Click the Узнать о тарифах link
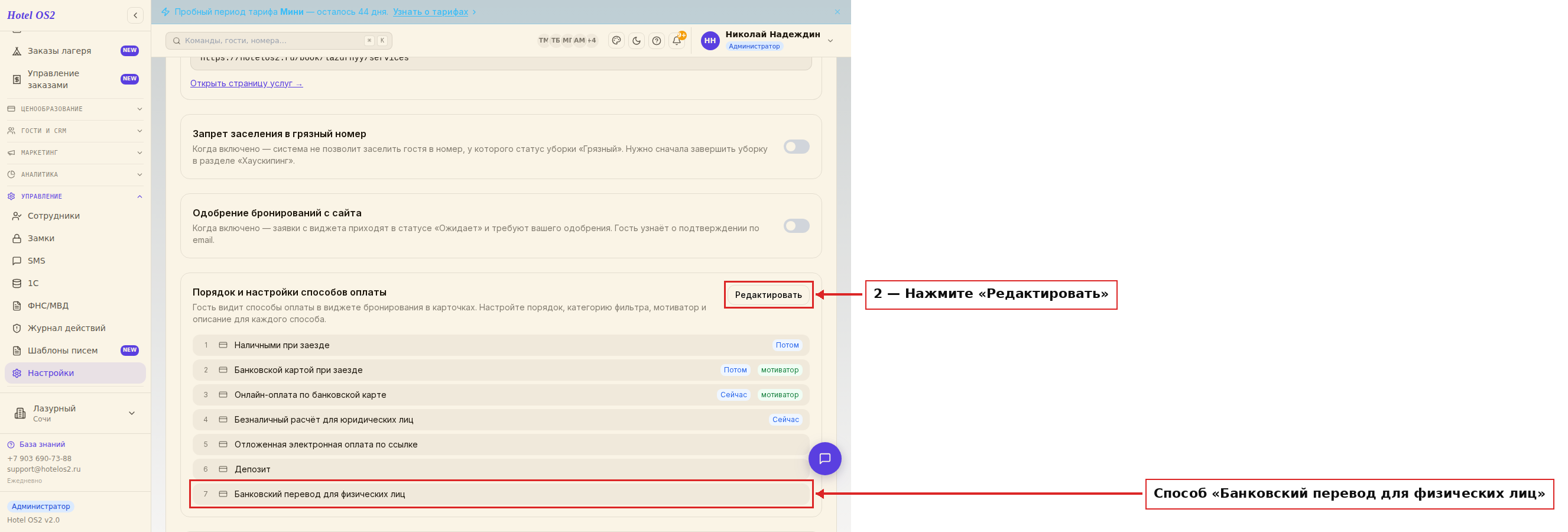1568x532 pixels. click(x=430, y=12)
